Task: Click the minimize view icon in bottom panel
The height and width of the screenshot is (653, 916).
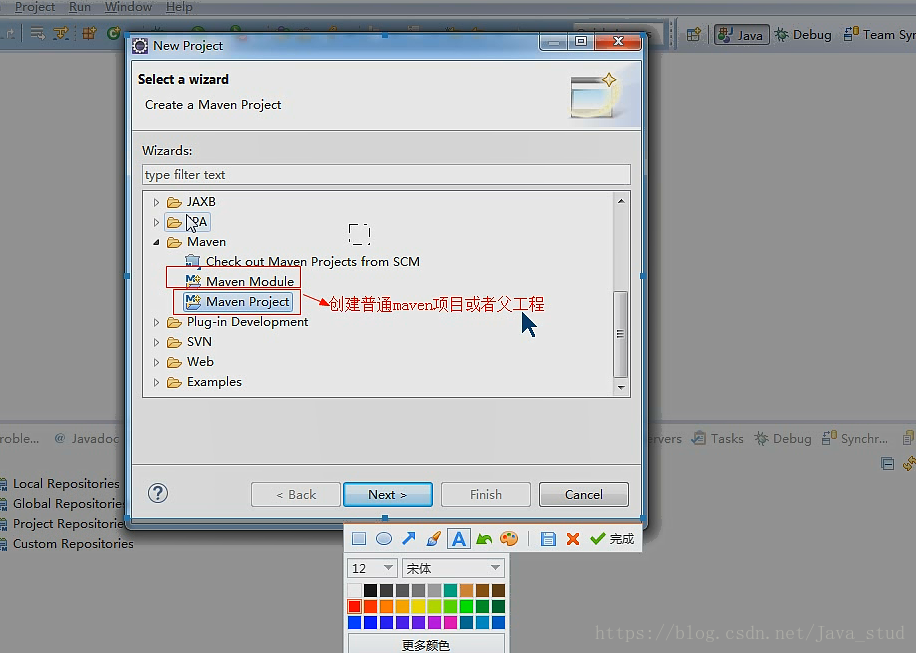Action: click(887, 464)
